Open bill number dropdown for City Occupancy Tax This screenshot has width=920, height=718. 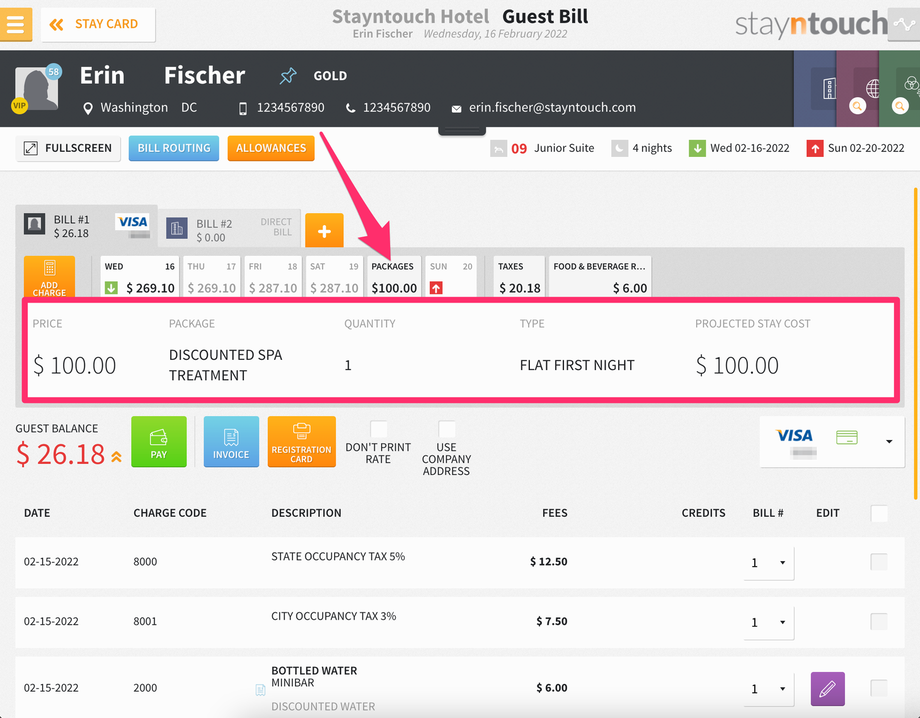[769, 622]
